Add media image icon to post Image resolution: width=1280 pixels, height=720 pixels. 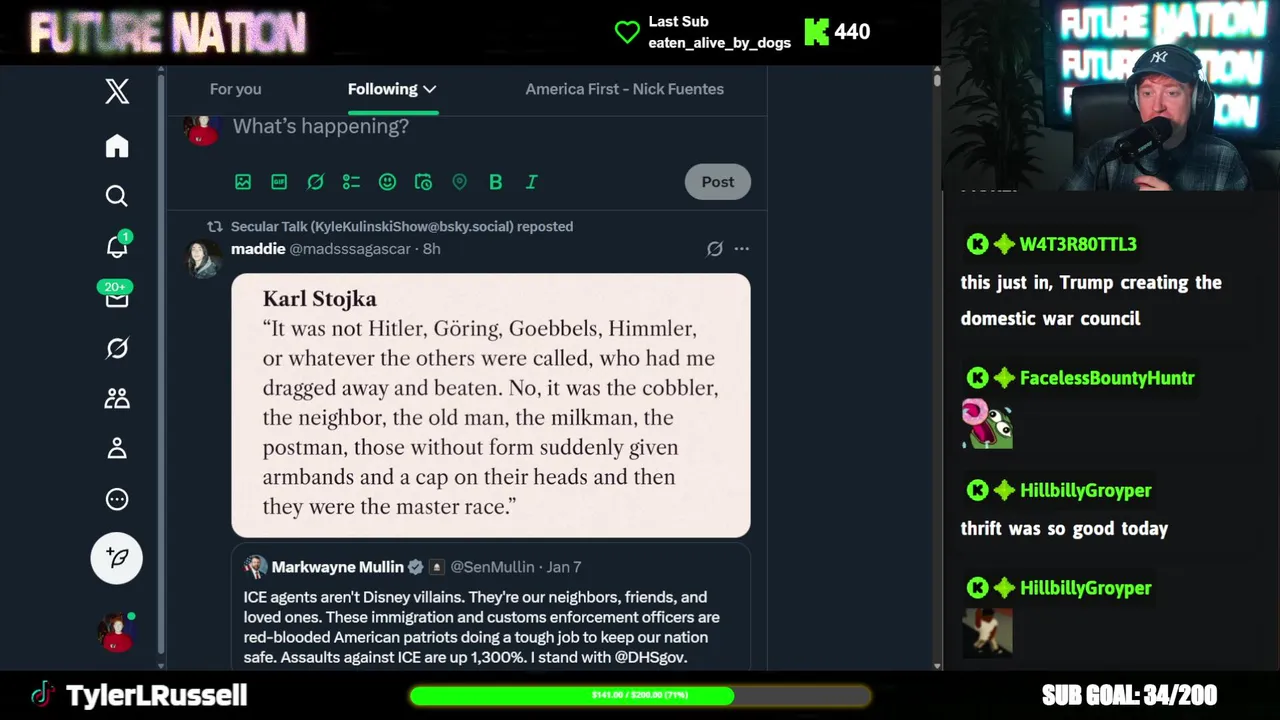click(243, 182)
